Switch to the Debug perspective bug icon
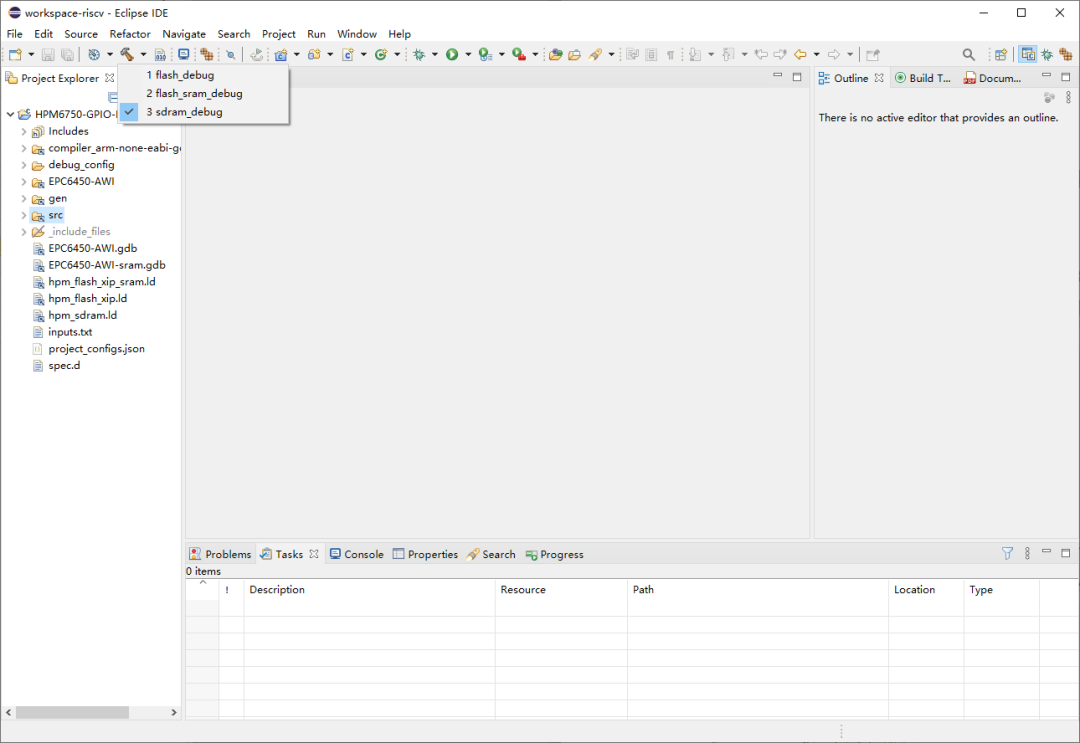Viewport: 1080px width, 743px height. (x=1047, y=54)
